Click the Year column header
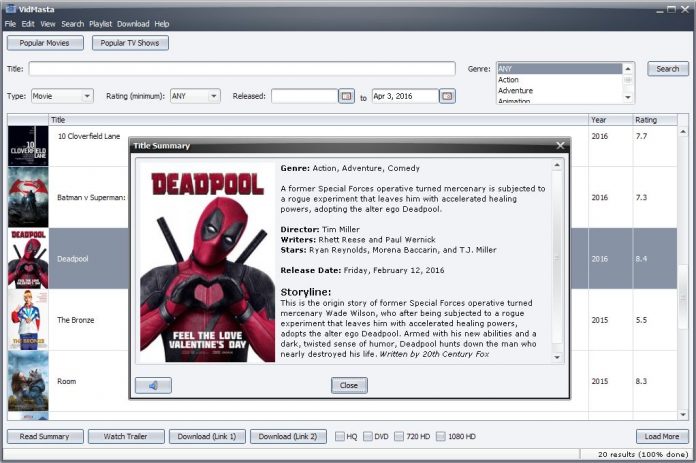 [610, 120]
